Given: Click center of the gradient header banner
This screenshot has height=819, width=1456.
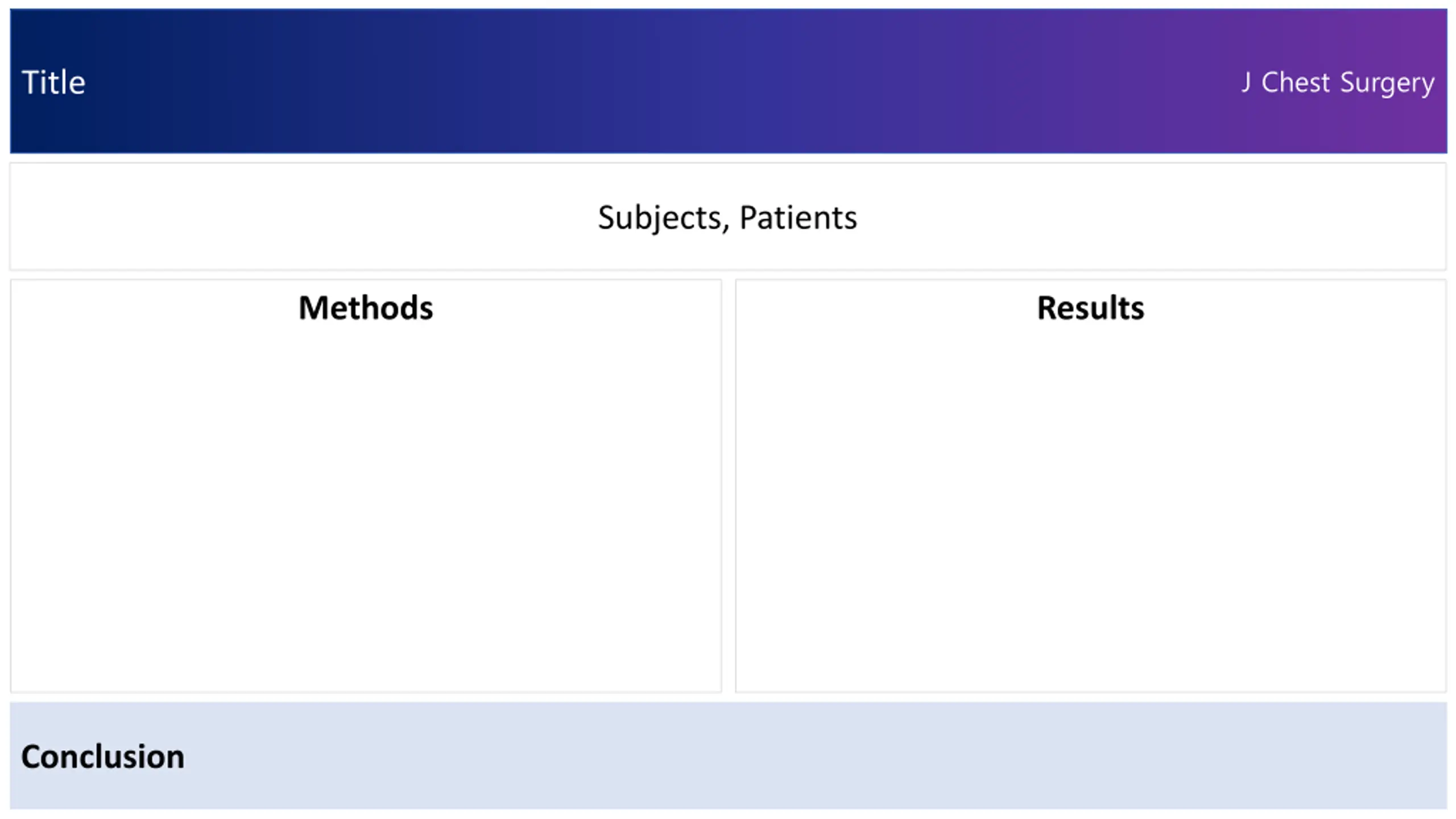Looking at the screenshot, I should pos(728,81).
